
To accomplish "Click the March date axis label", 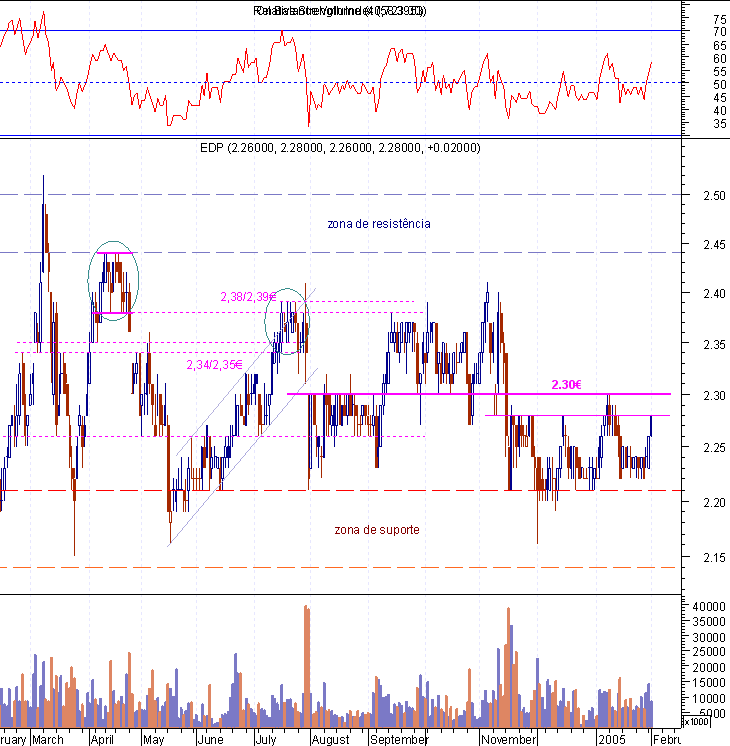I will tap(48, 739).
